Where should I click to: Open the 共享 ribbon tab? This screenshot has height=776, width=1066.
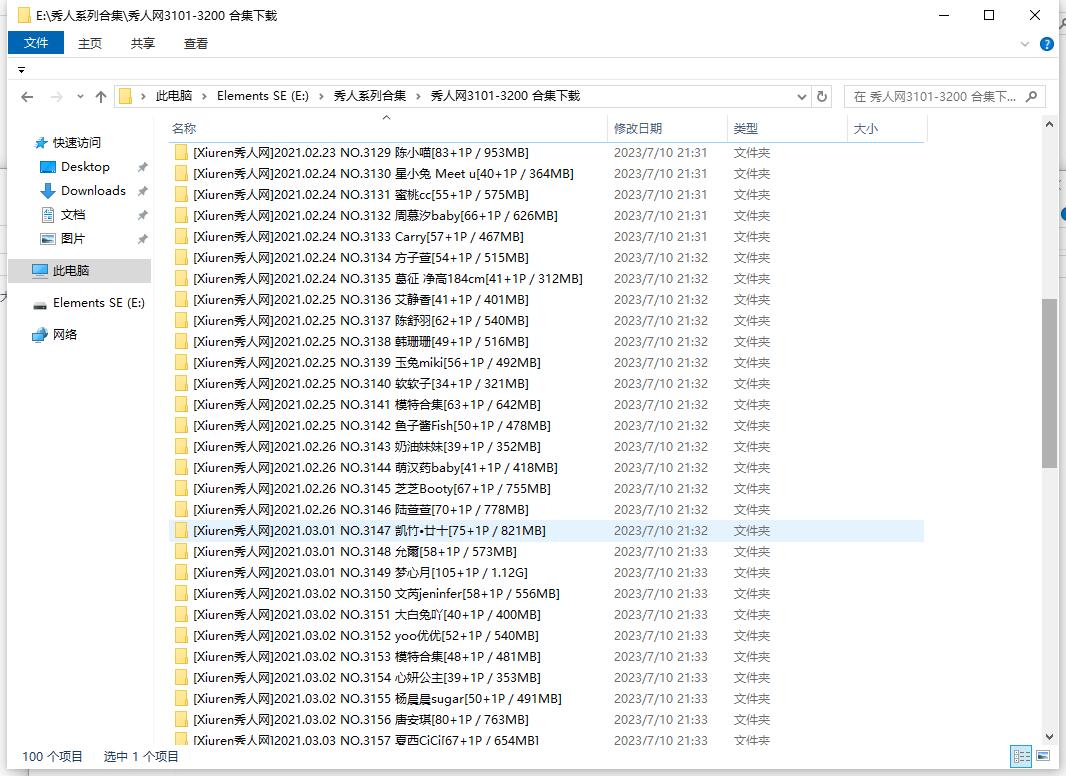[x=143, y=44]
